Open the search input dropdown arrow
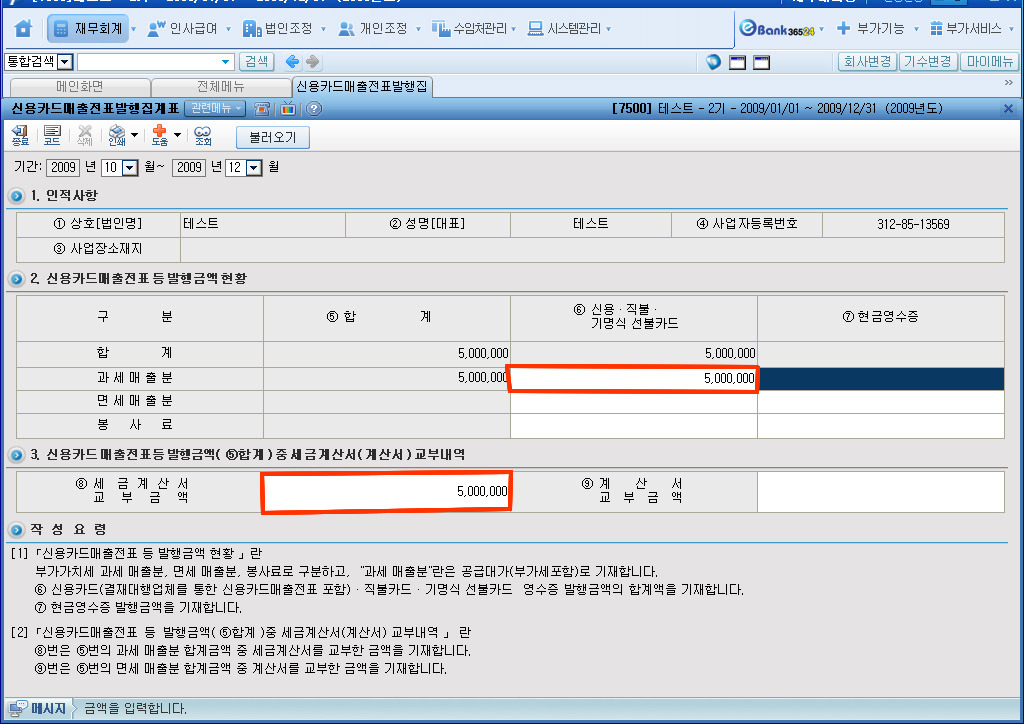The image size is (1024, 724). point(226,62)
